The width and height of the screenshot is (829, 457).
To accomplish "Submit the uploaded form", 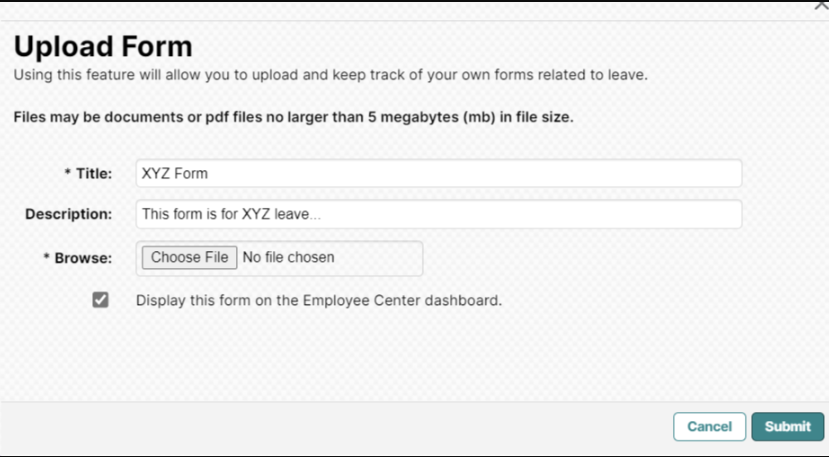I will [788, 427].
